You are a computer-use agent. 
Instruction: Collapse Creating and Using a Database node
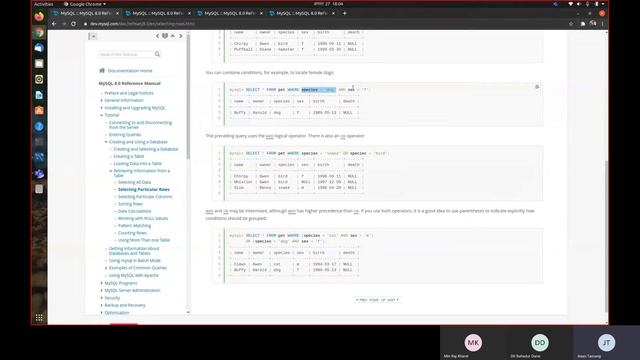(x=106, y=142)
